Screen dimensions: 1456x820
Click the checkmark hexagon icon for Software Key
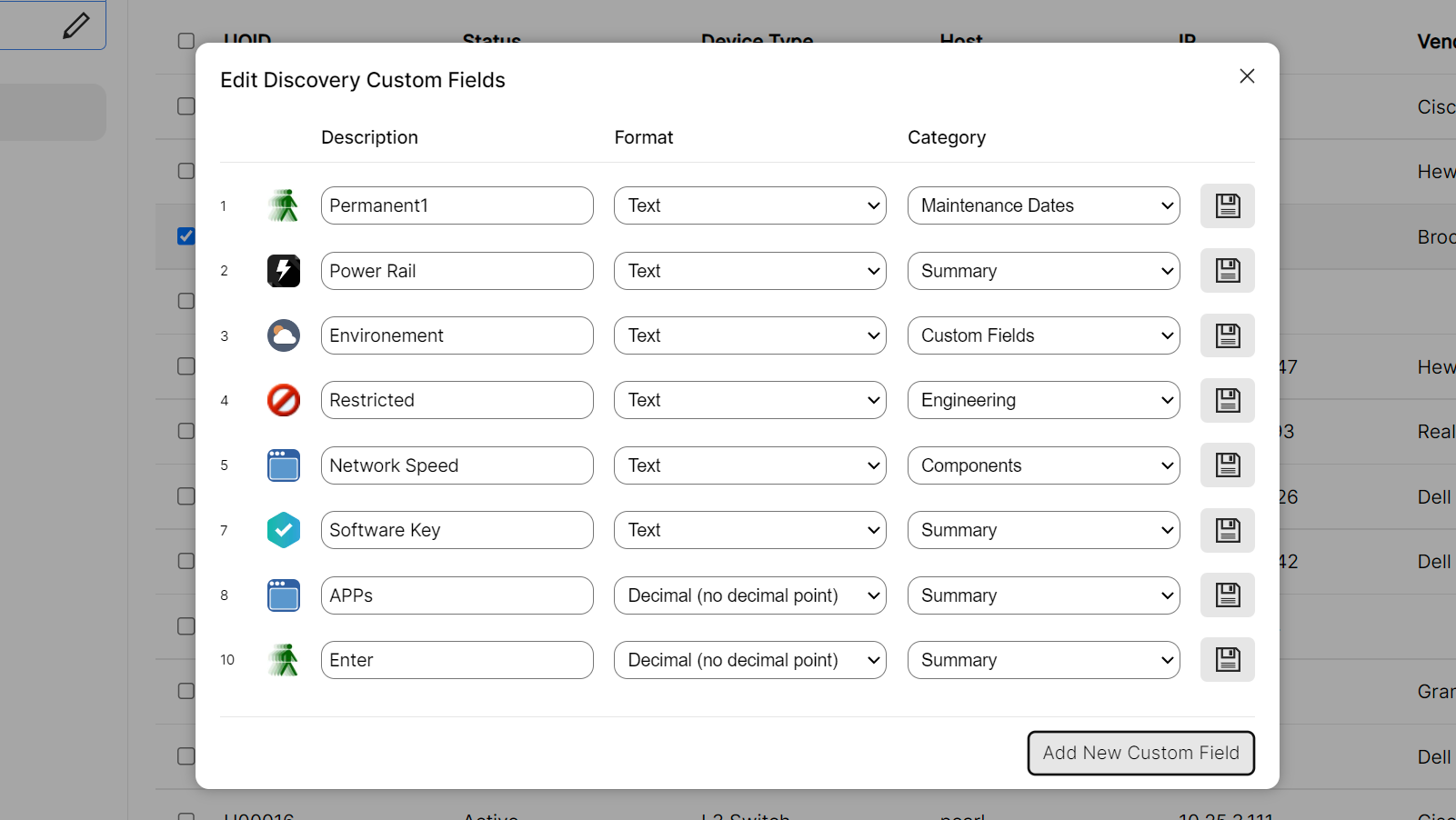(284, 530)
